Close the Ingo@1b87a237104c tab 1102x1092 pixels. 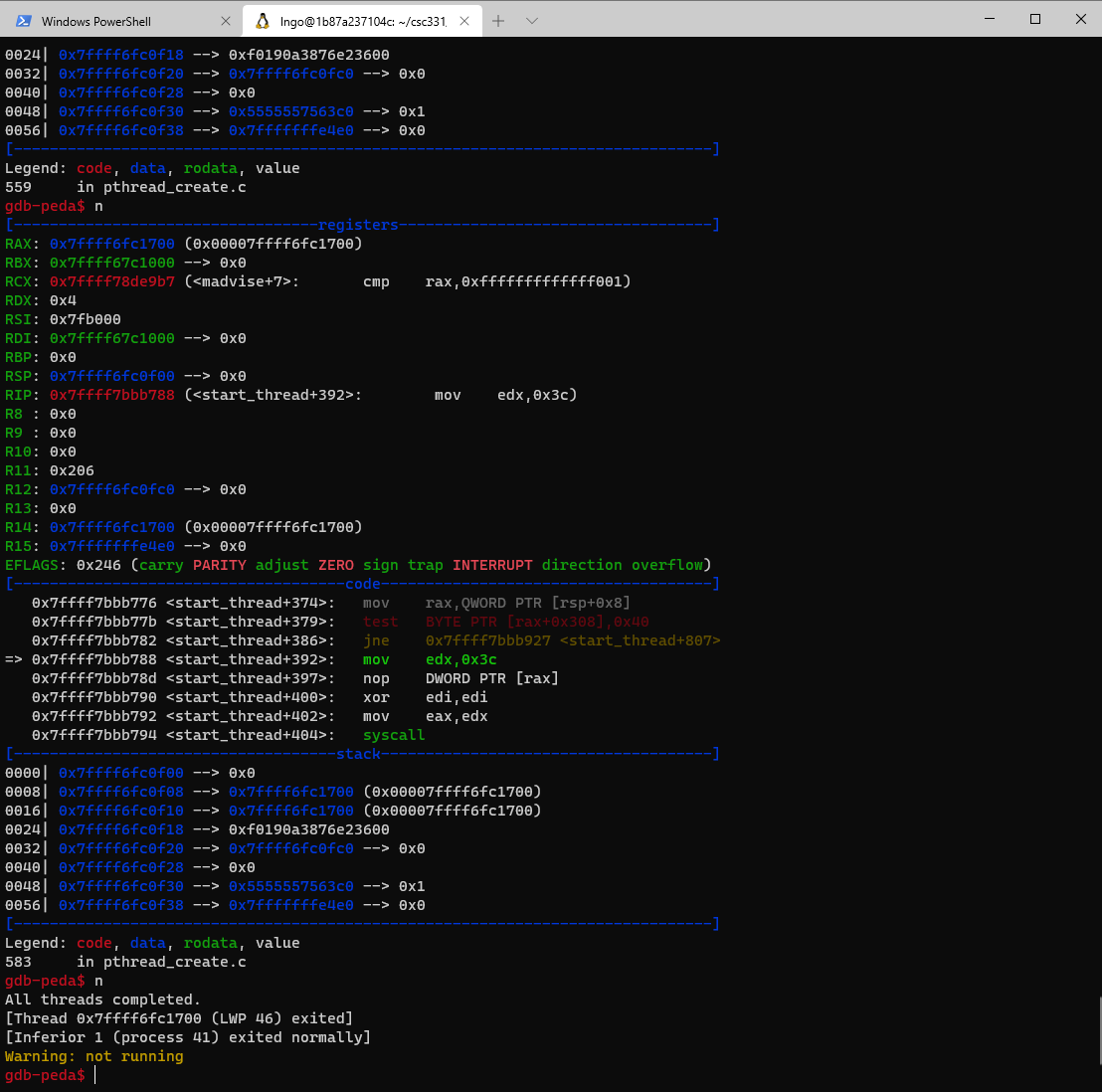pyautogui.click(x=464, y=21)
